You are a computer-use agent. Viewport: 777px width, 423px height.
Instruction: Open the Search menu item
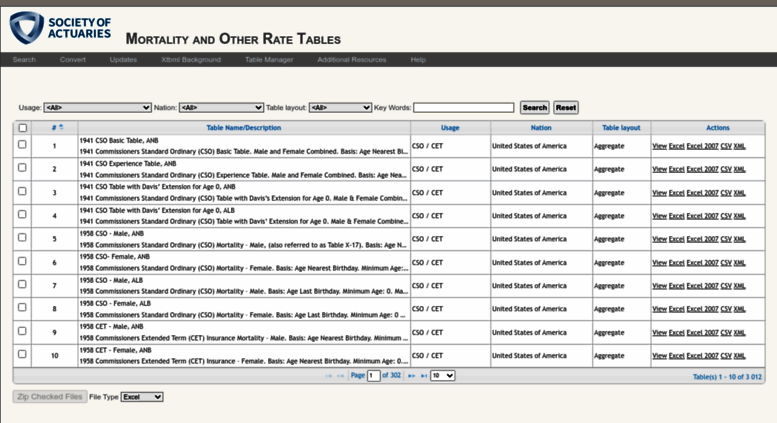tap(24, 59)
